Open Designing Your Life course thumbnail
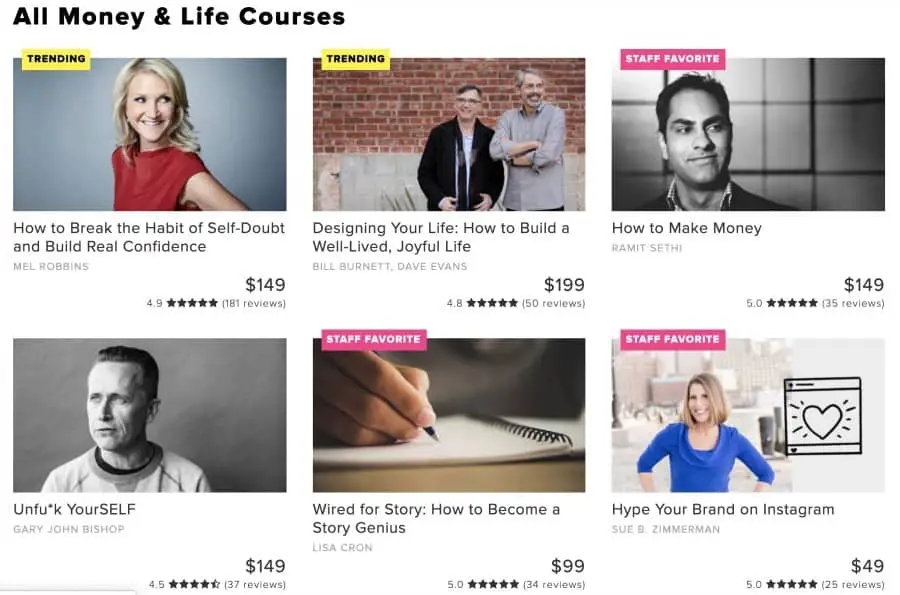This screenshot has width=900, height=595. (449, 134)
